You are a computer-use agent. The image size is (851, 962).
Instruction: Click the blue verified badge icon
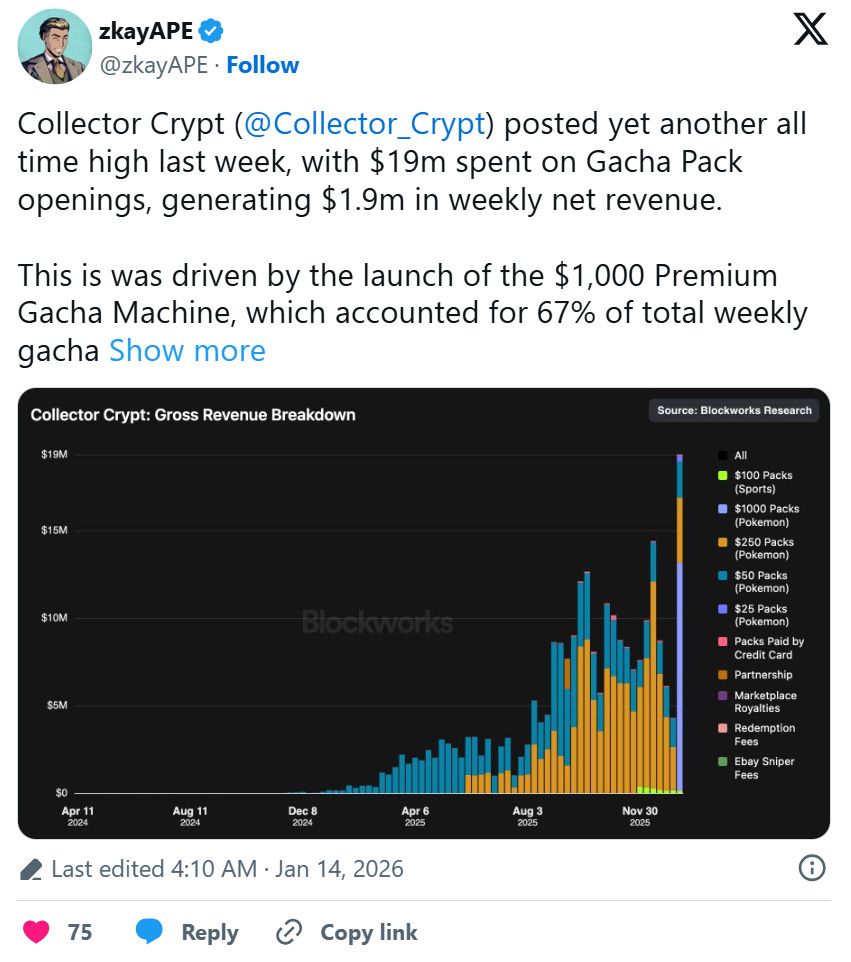211,31
